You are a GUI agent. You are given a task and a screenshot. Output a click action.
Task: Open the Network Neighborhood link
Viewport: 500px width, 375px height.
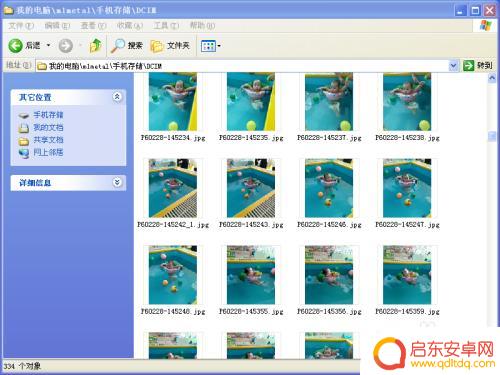[x=48, y=153]
